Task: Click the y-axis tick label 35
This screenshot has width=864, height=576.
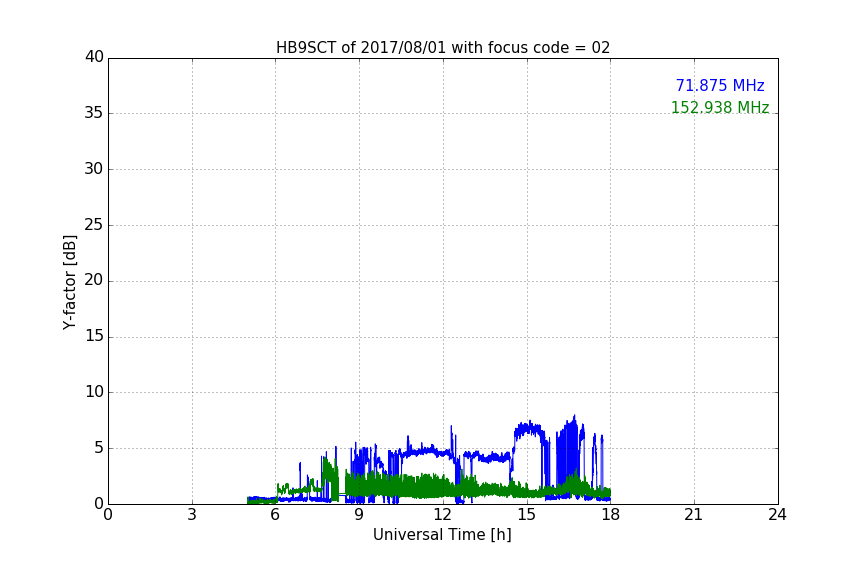Action: [x=94, y=113]
